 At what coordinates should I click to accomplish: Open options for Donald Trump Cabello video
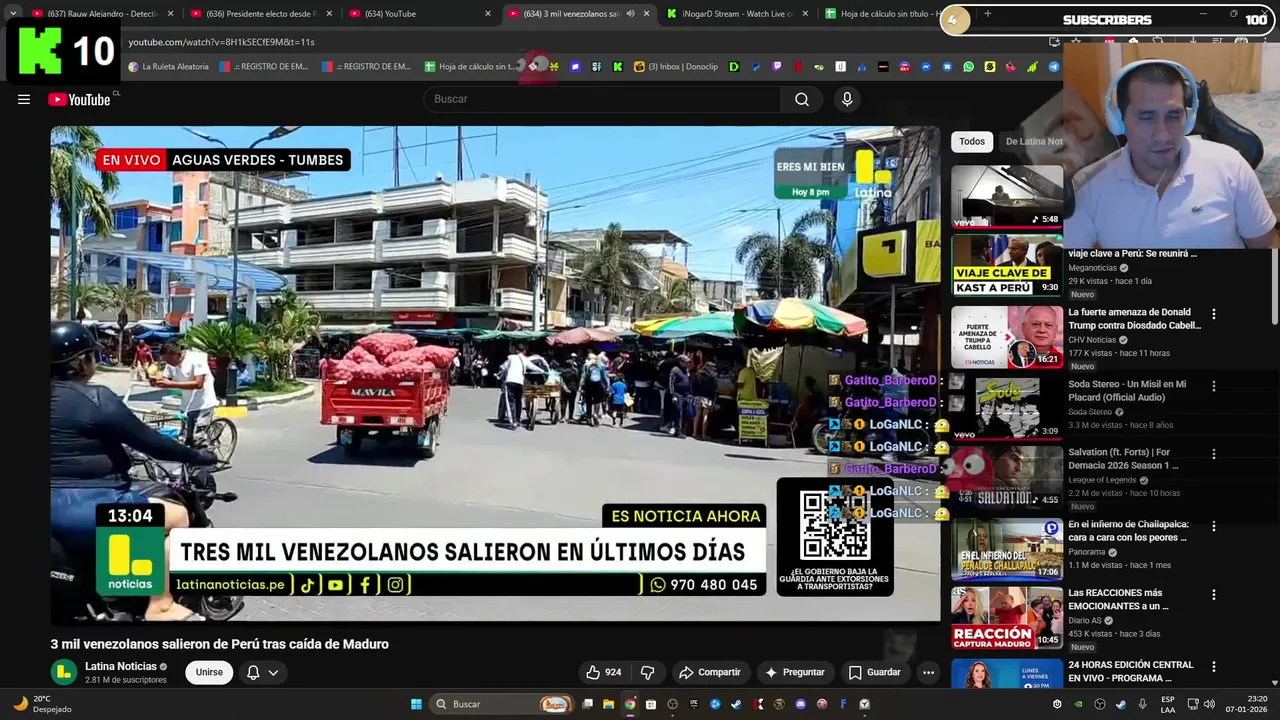tap(1214, 314)
